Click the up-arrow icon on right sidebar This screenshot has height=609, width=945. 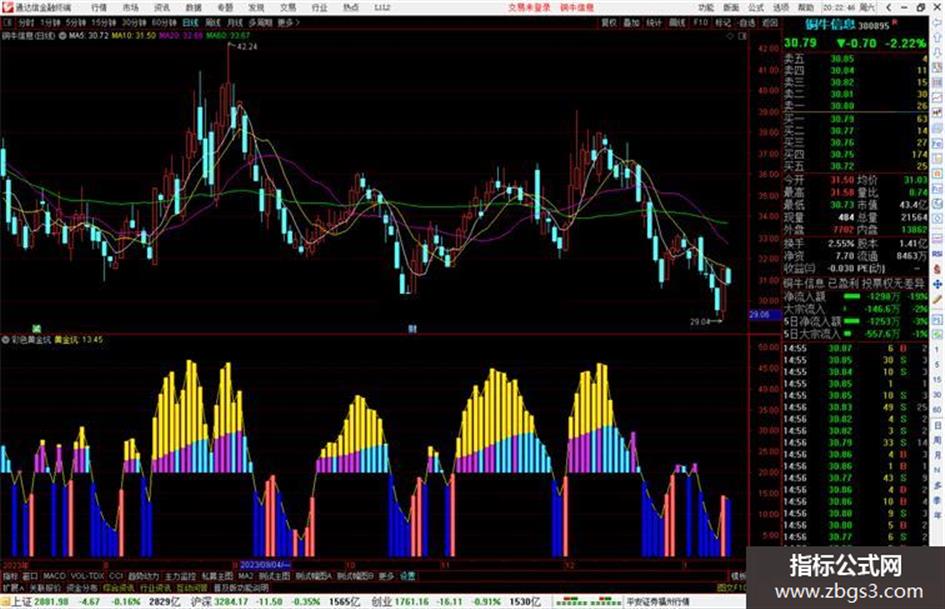[x=937, y=37]
